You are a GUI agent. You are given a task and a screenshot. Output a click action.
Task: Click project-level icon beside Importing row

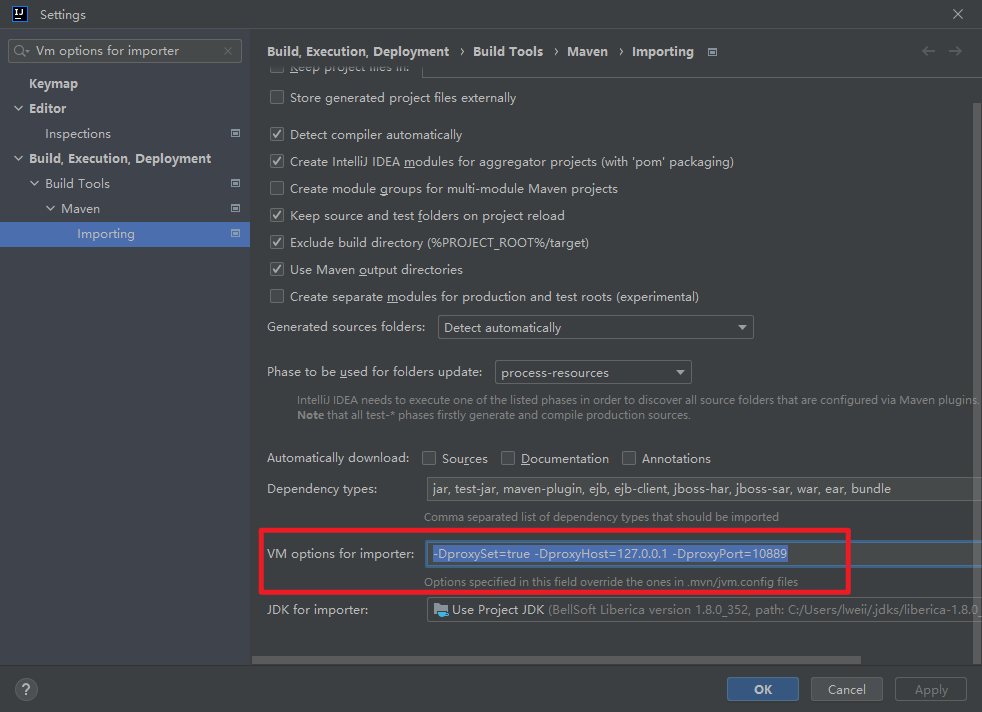coord(235,234)
